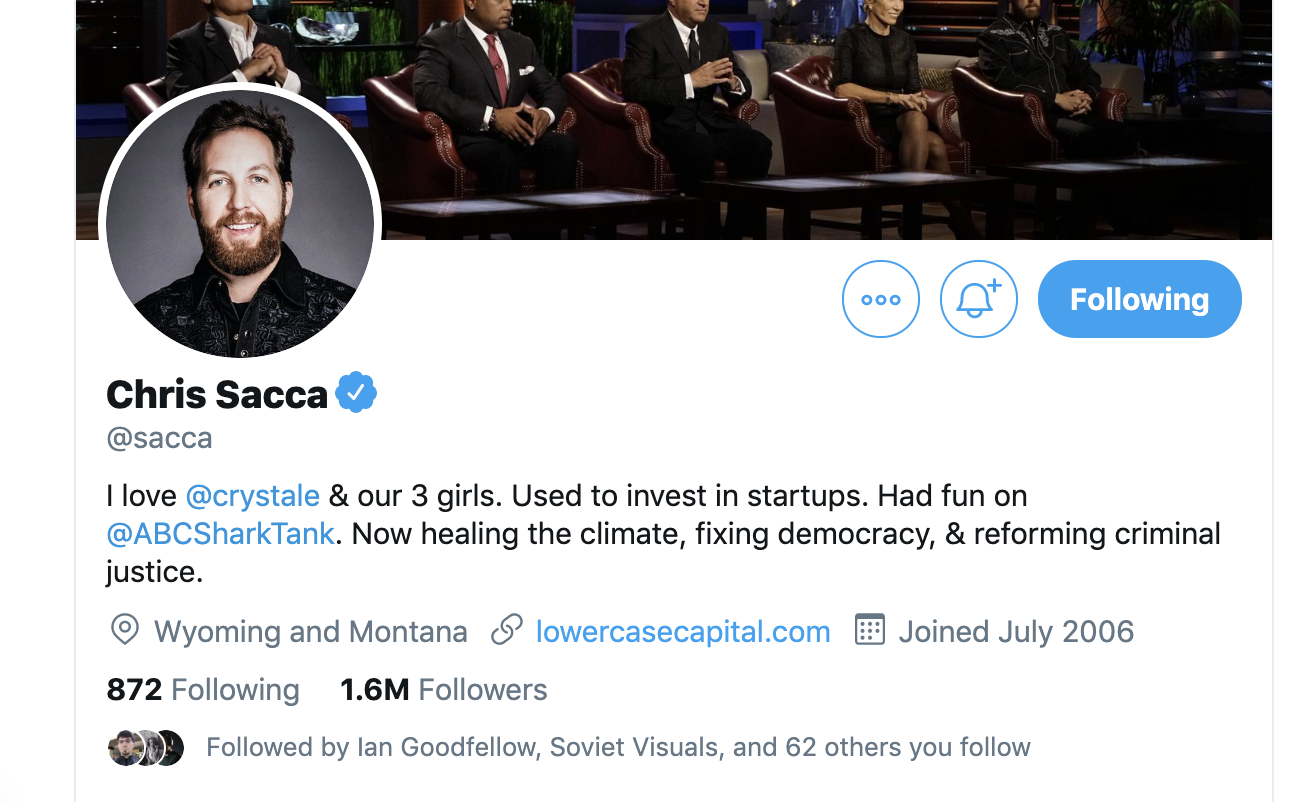The image size is (1292, 802).
Task: Click the chain link icon
Action: (507, 631)
